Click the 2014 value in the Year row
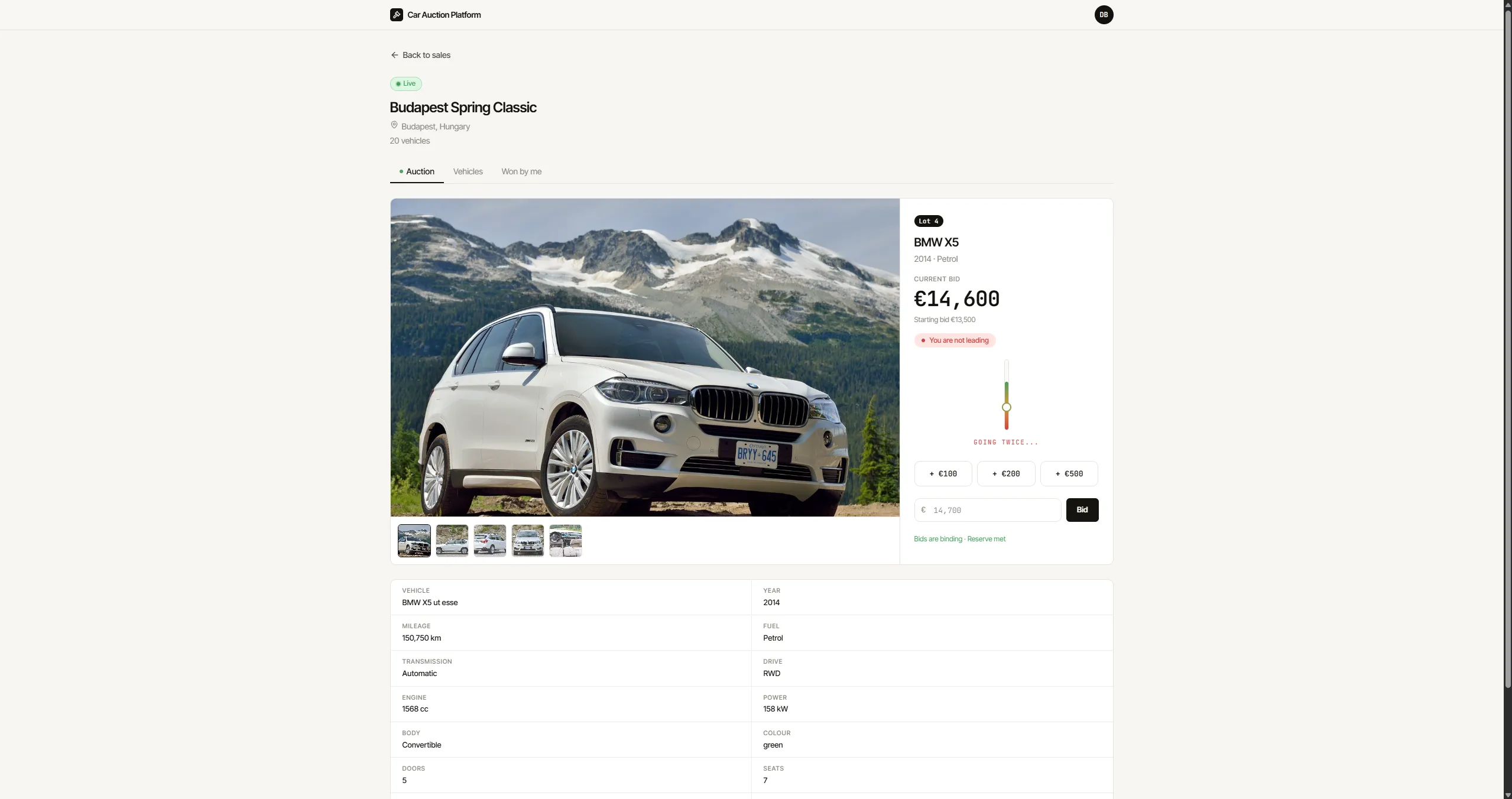 click(x=771, y=603)
